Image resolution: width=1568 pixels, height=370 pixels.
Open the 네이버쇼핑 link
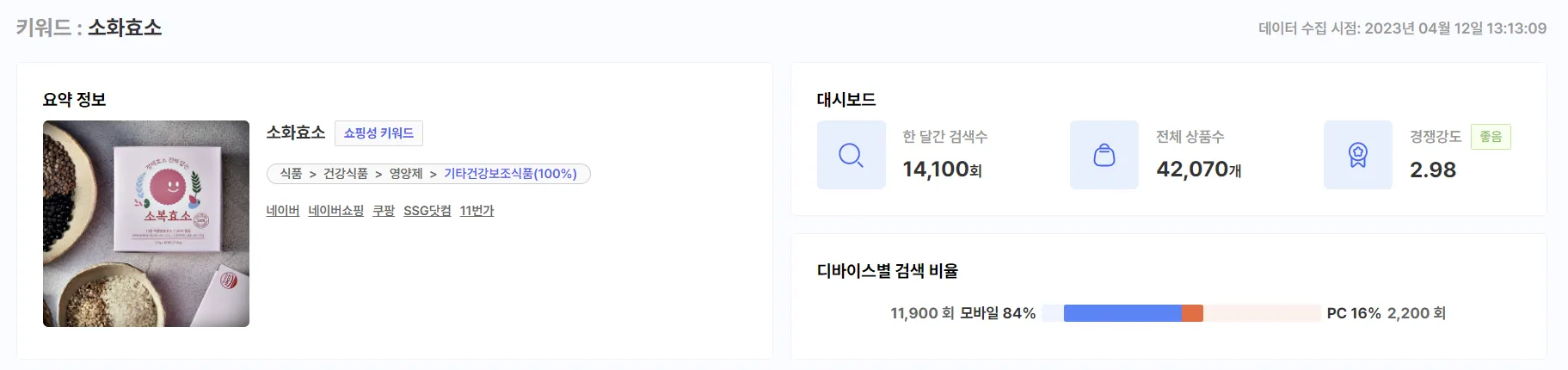tap(336, 211)
